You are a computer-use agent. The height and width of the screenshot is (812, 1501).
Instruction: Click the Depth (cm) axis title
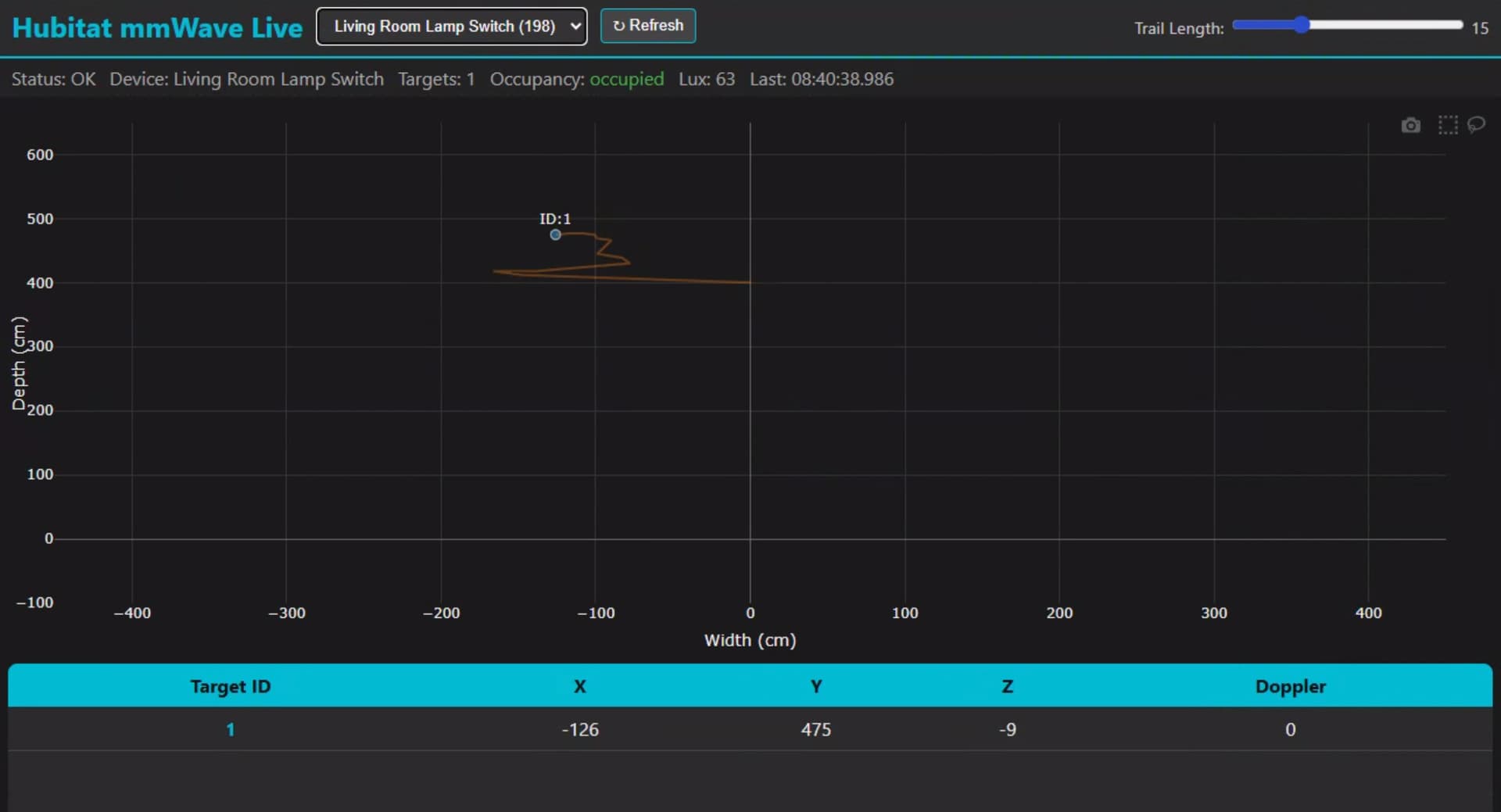pos(20,363)
